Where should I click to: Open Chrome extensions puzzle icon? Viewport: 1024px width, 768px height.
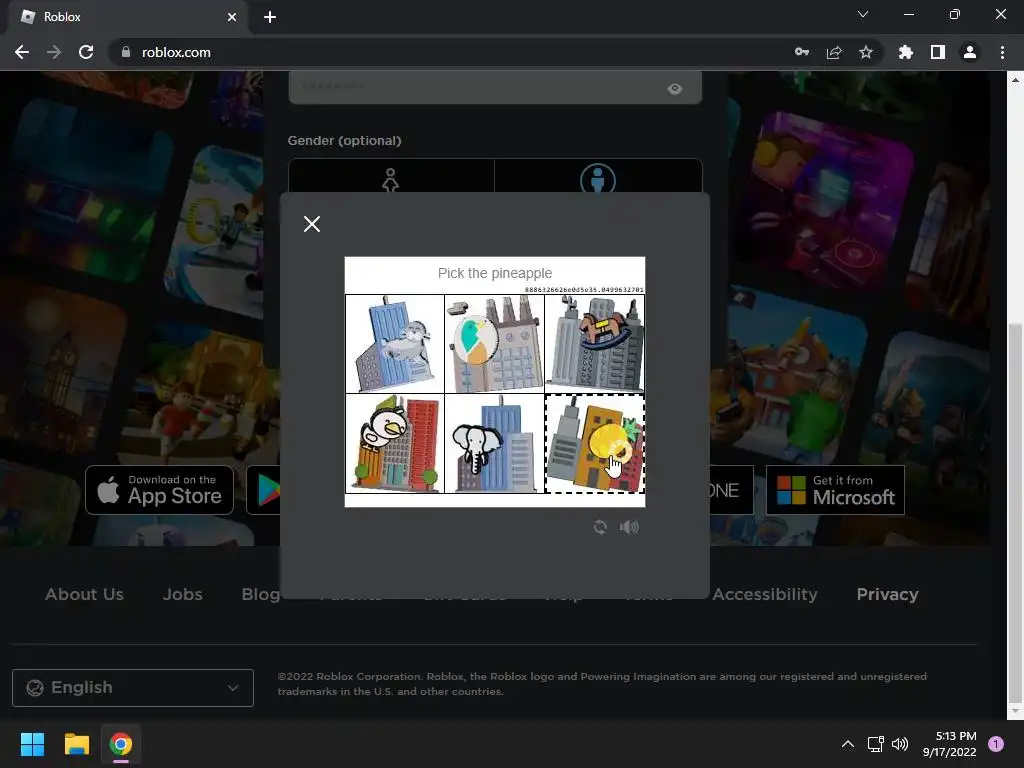(906, 52)
